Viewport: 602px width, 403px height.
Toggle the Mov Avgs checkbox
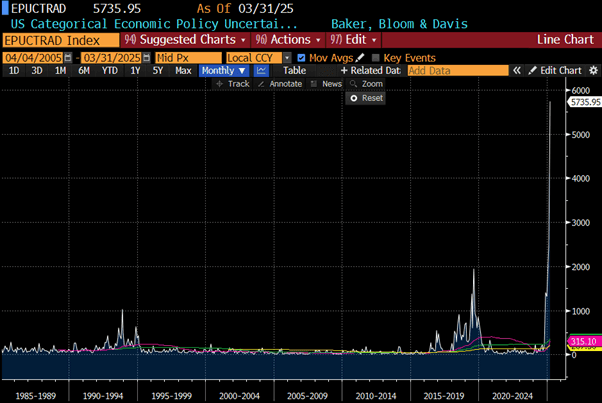click(302, 58)
